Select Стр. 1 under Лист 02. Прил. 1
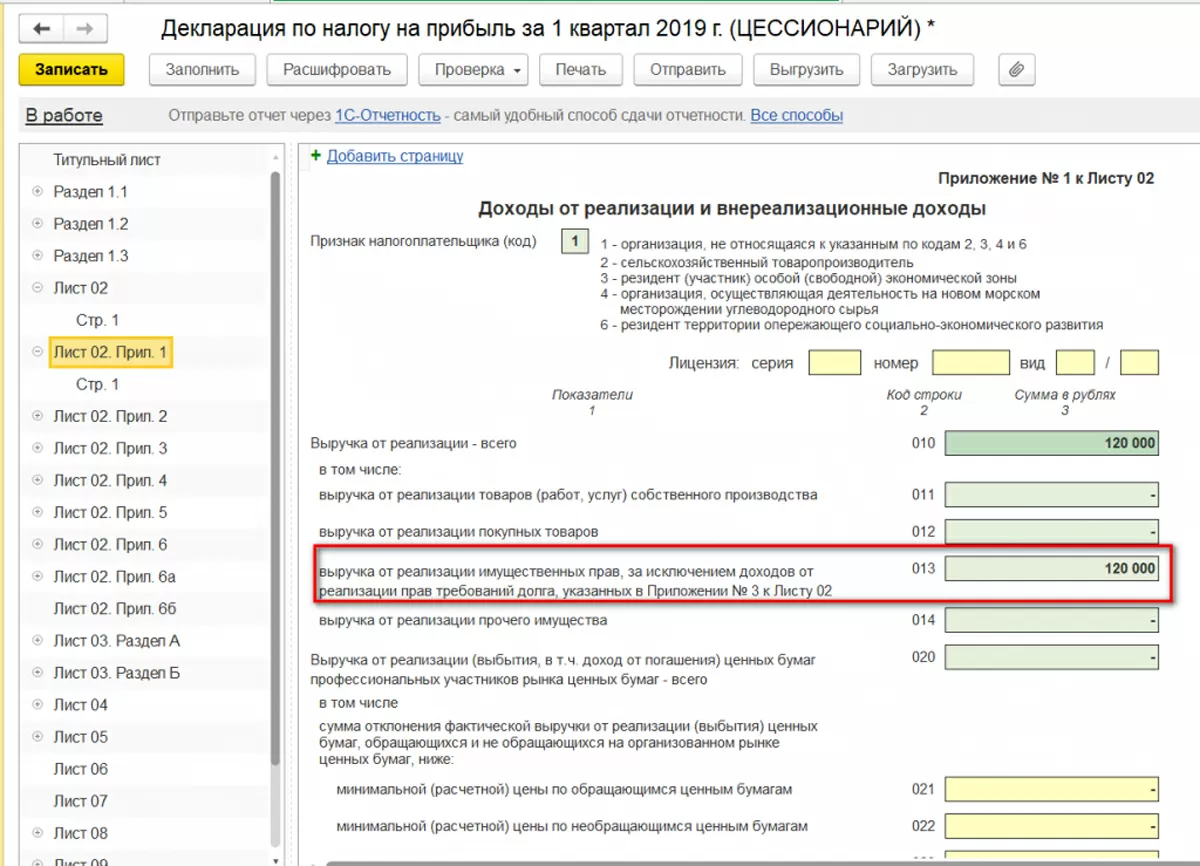 pos(98,384)
